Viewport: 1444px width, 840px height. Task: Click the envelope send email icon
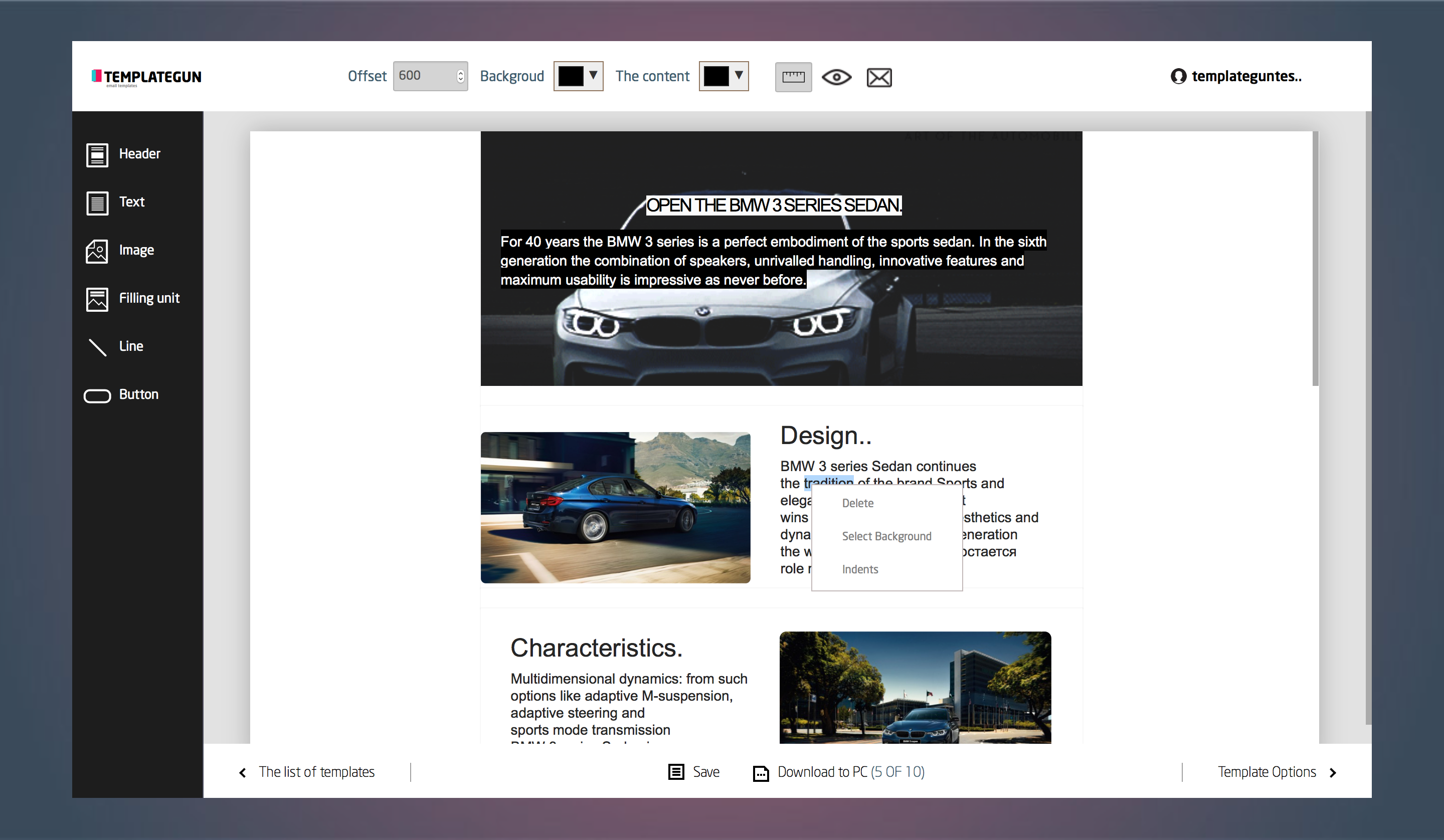click(878, 77)
